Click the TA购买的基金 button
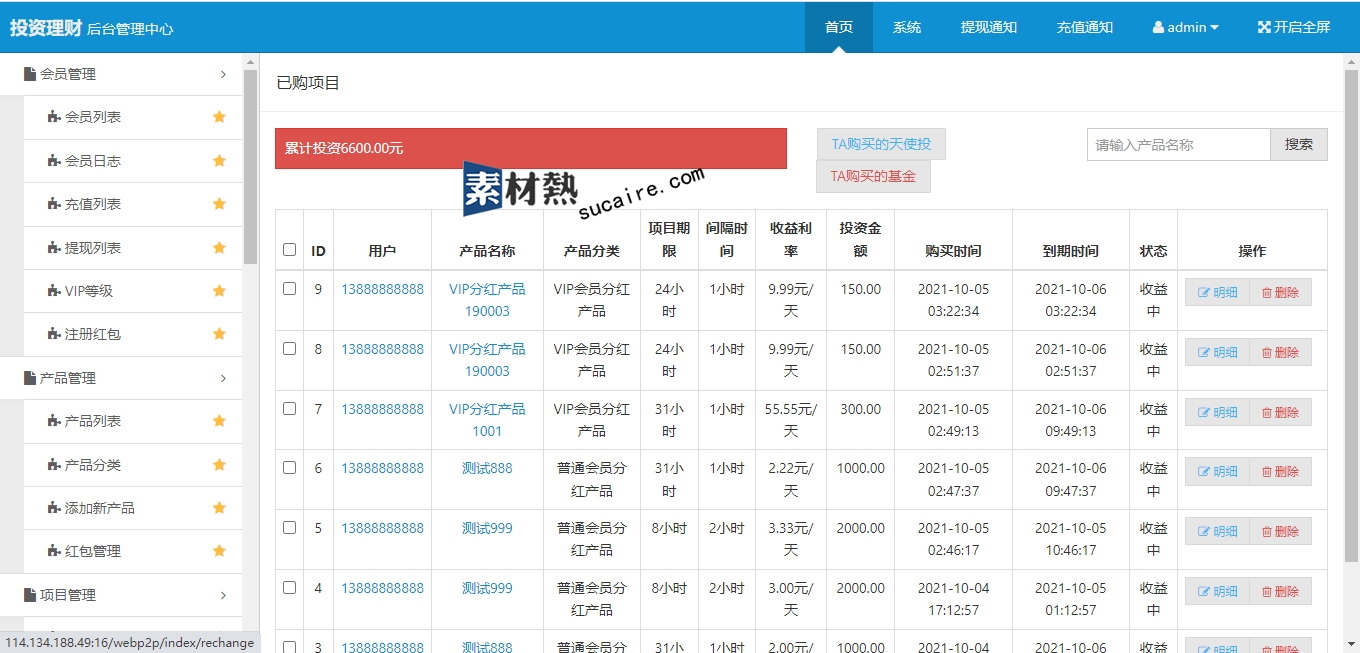 point(874,176)
